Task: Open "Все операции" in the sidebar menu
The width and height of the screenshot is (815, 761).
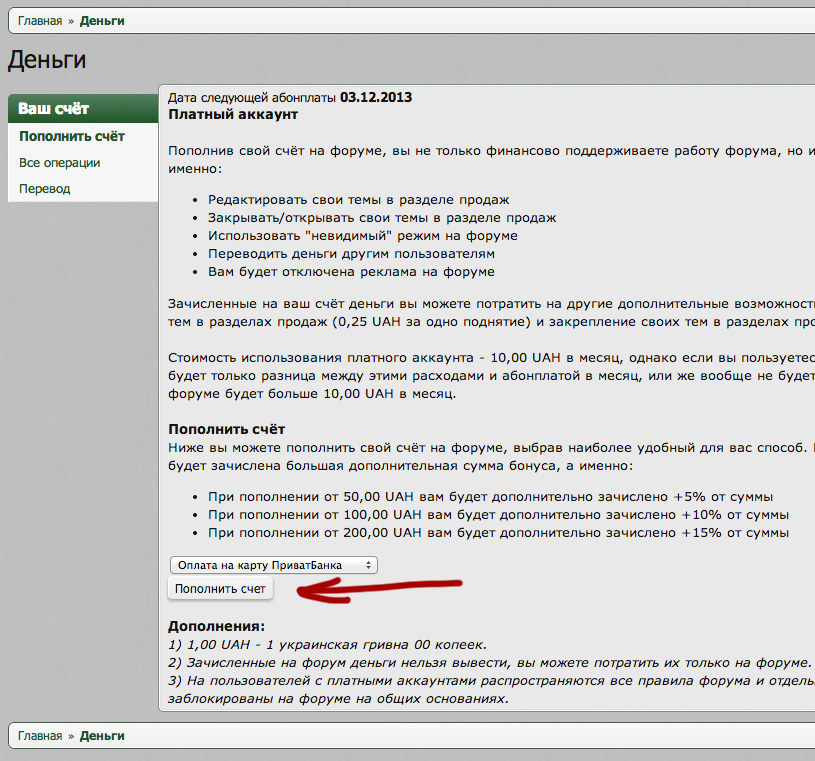Action: [60, 162]
